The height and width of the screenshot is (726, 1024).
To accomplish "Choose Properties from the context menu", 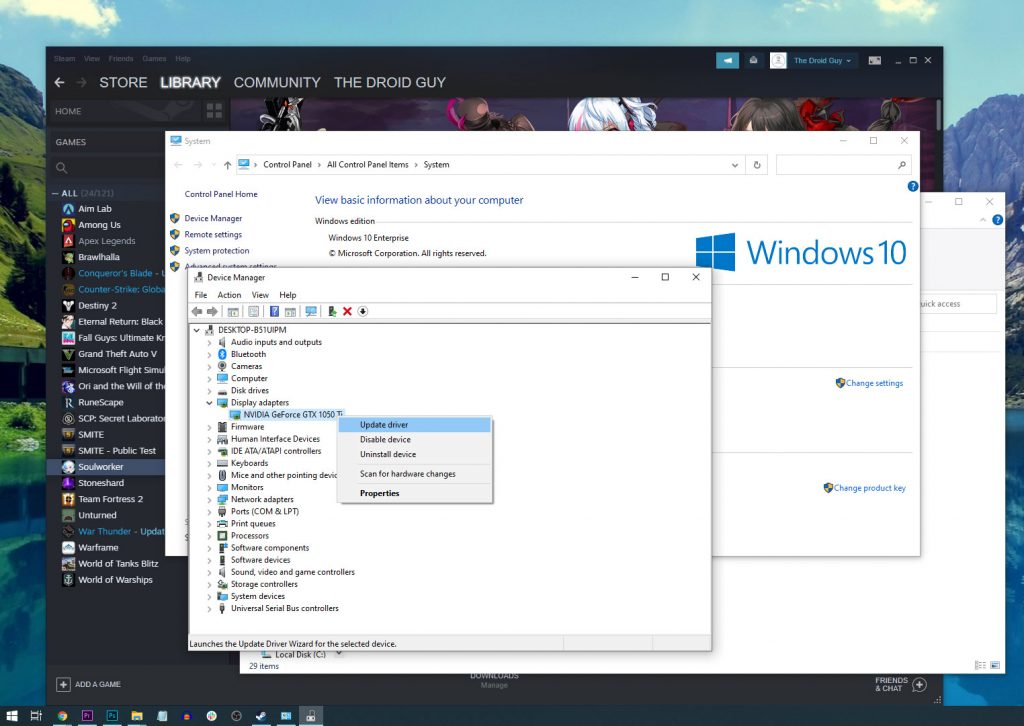I will [415, 494].
